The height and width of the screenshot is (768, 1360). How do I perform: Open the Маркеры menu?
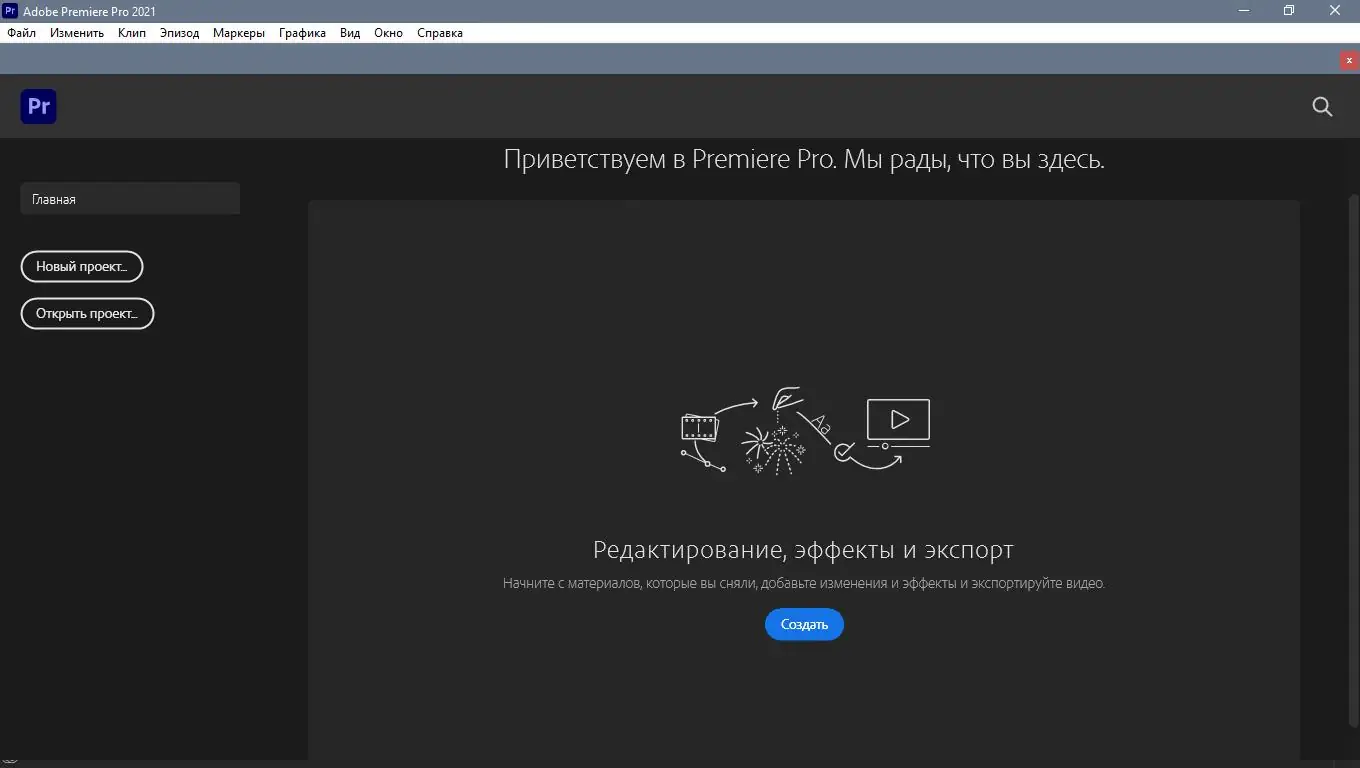coord(238,32)
